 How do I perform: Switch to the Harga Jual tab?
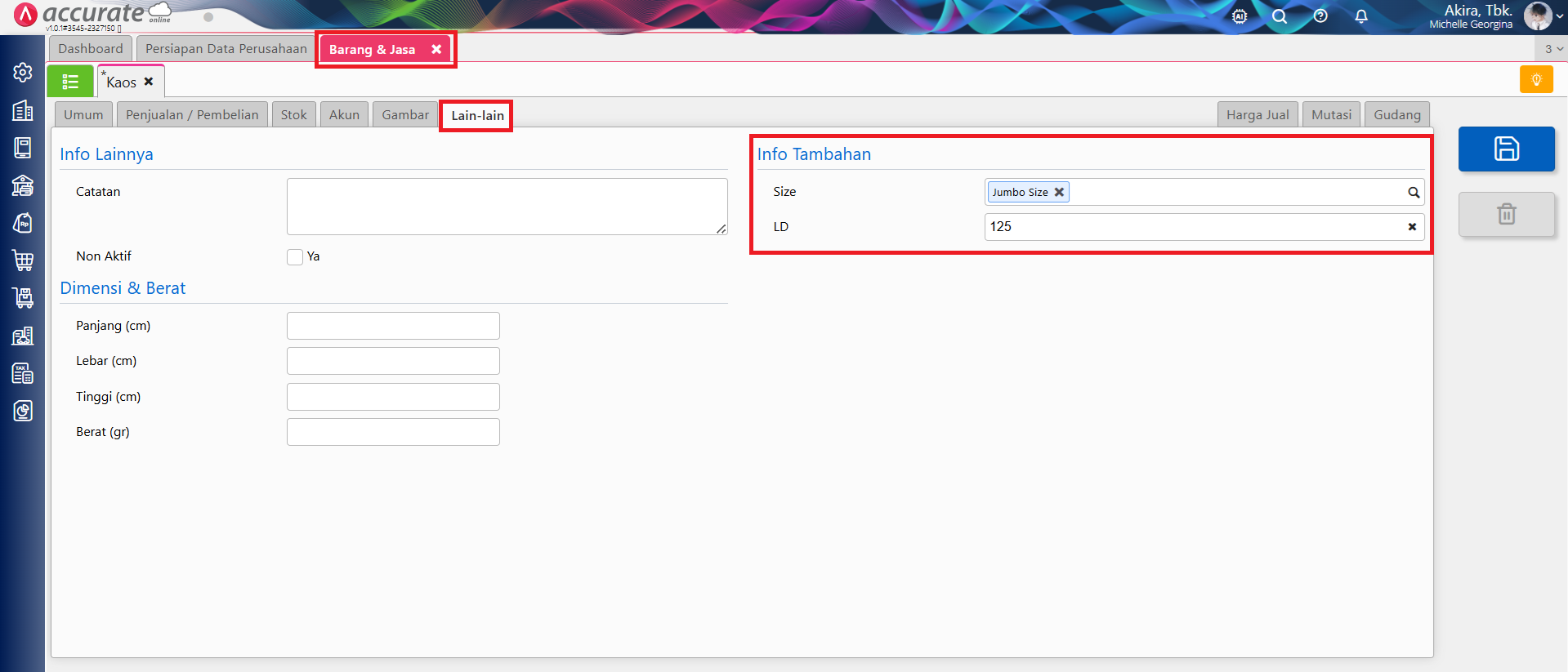(x=1257, y=115)
